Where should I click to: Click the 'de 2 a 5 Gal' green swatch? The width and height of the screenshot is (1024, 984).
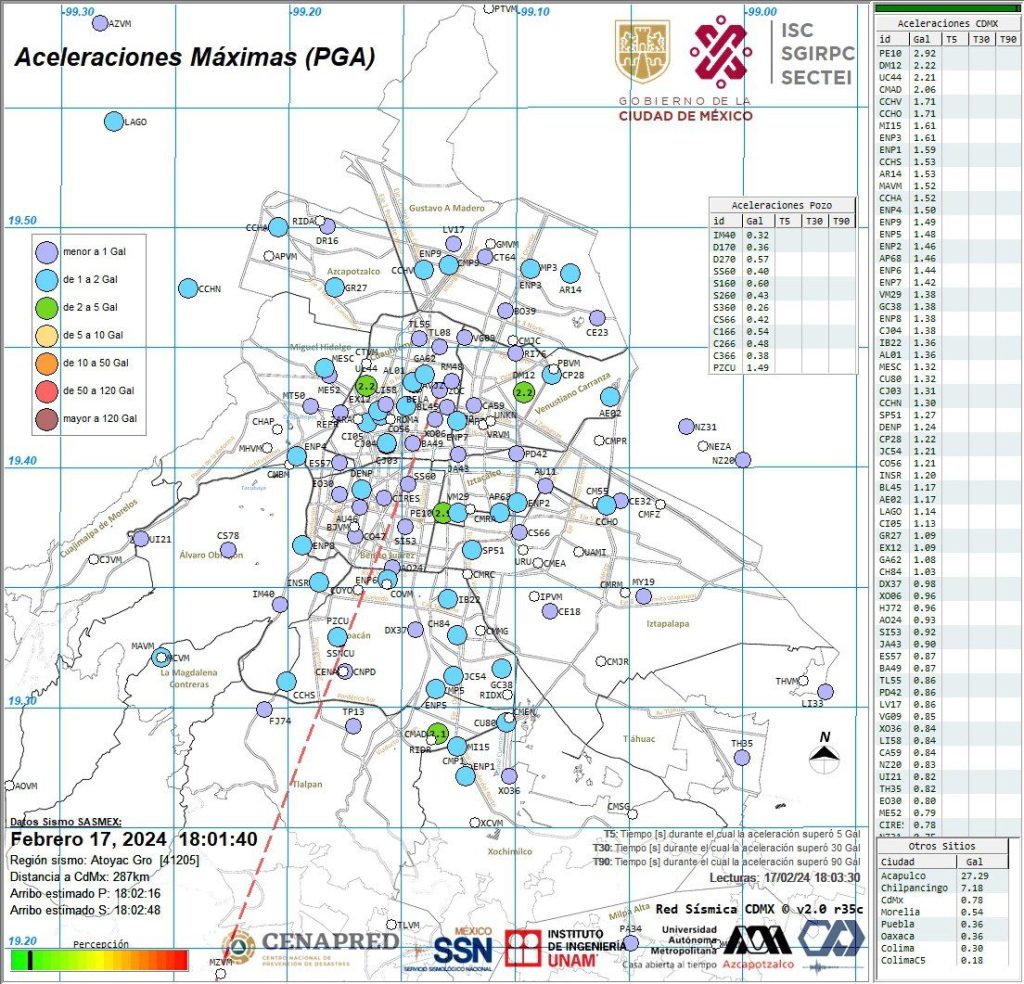tap(47, 307)
